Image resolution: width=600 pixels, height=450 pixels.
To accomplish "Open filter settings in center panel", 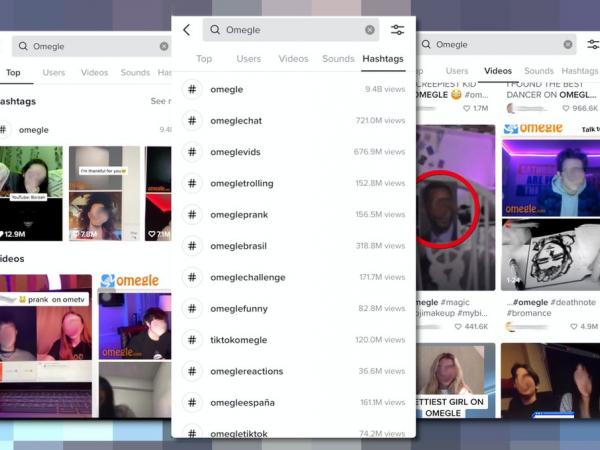I will tap(397, 30).
